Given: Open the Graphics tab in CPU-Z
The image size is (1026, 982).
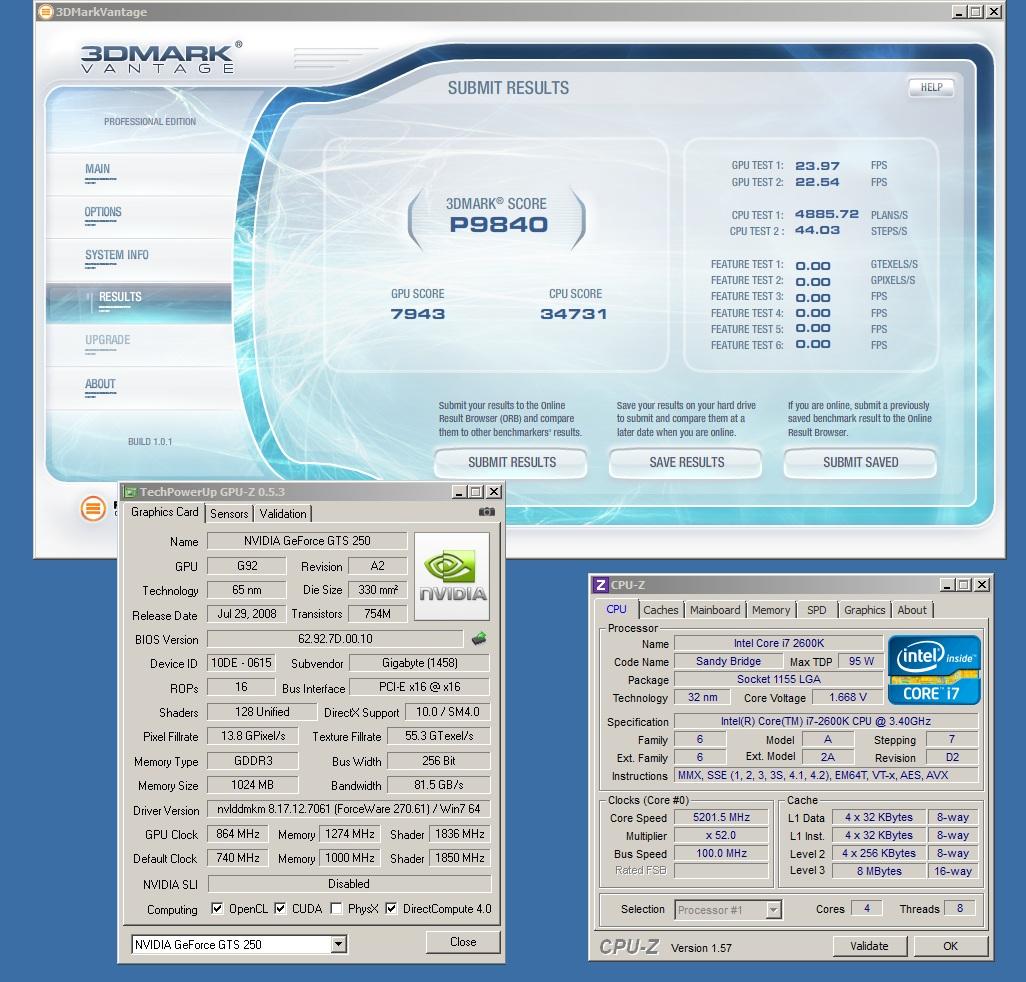Looking at the screenshot, I should [864, 610].
